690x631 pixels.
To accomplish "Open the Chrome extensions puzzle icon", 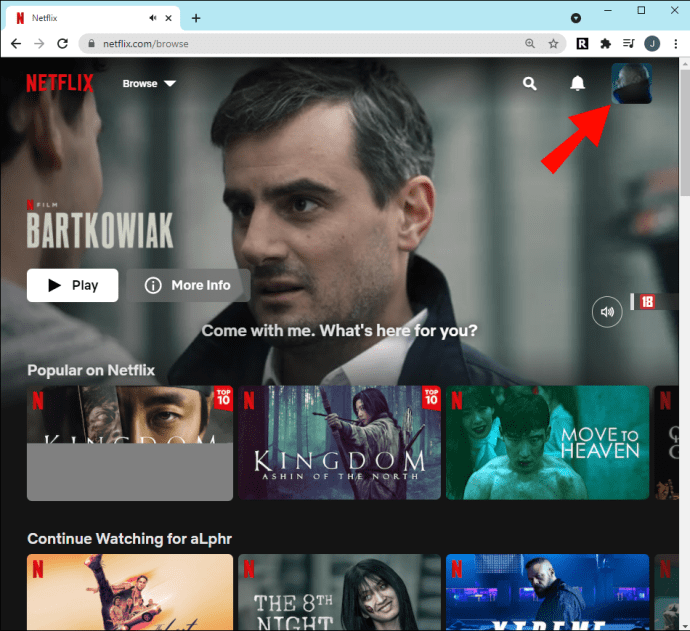I will [606, 44].
